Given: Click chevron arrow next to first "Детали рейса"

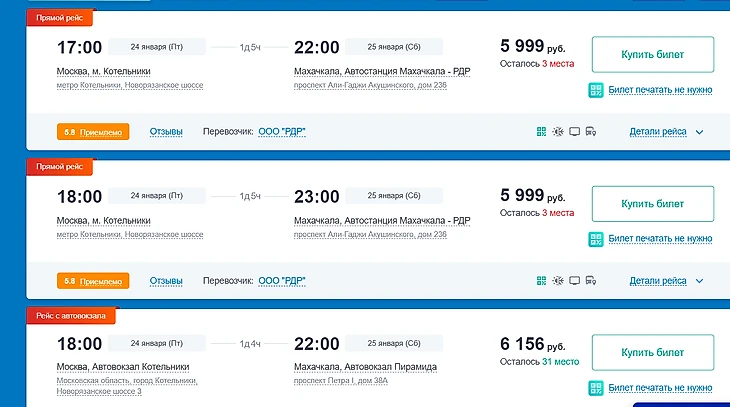Looking at the screenshot, I should (x=699, y=132).
